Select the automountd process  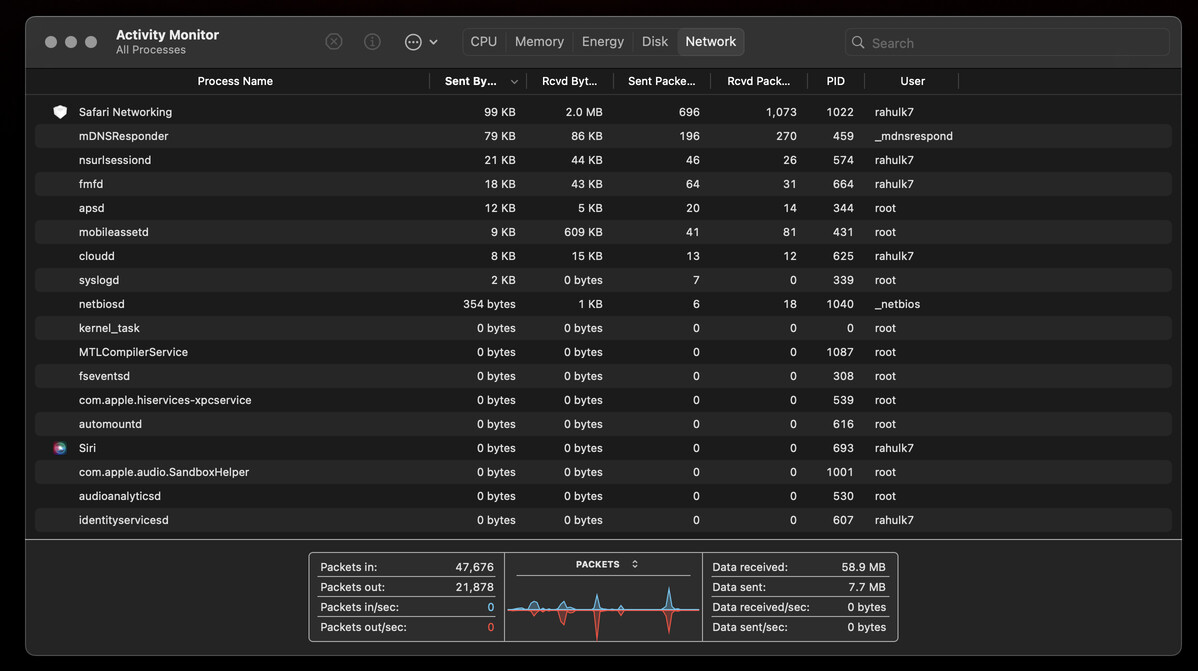point(110,424)
